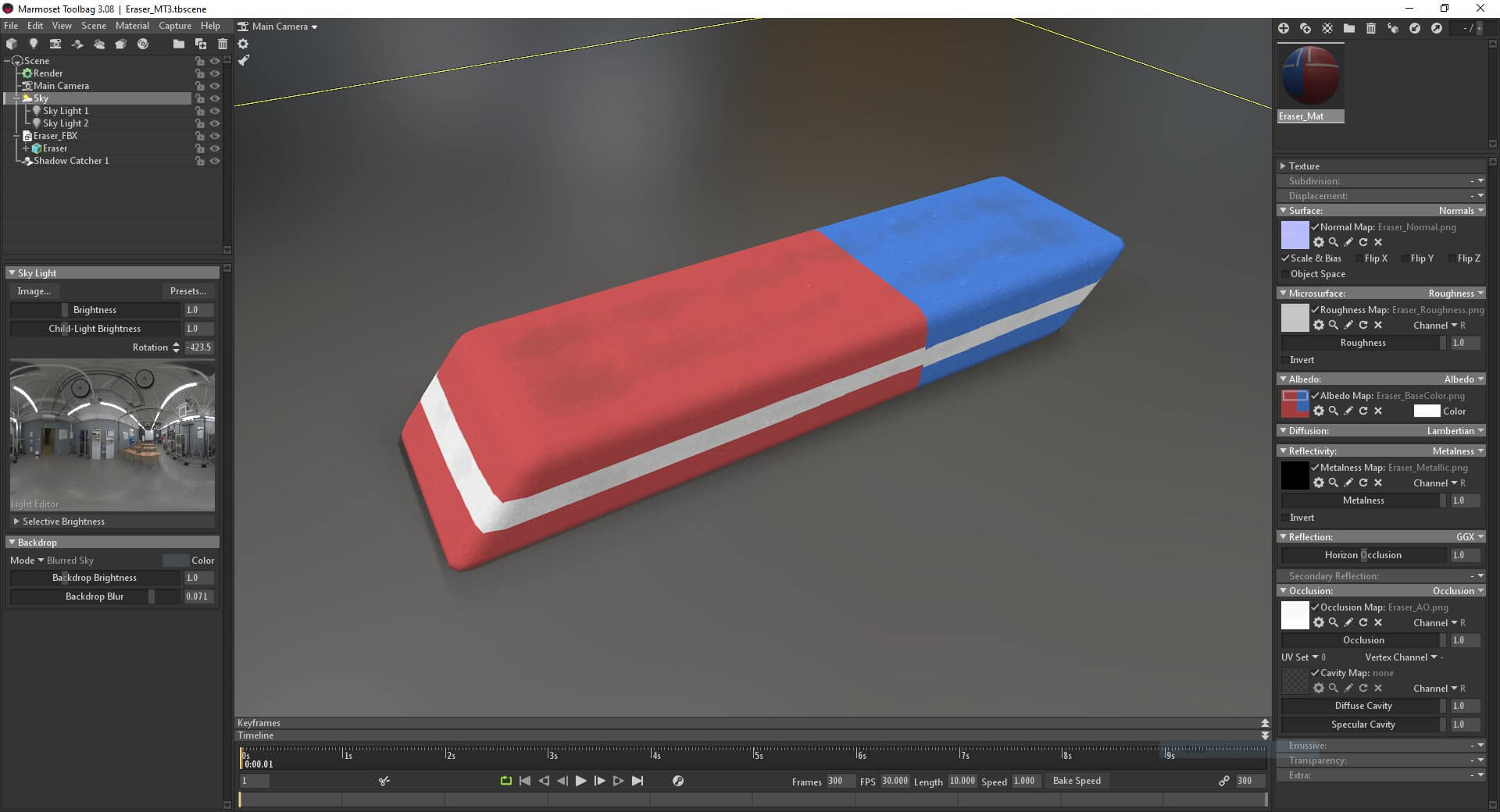This screenshot has width=1500, height=812.
Task: Toggle Invert under Roughness
Action: pos(1285,360)
